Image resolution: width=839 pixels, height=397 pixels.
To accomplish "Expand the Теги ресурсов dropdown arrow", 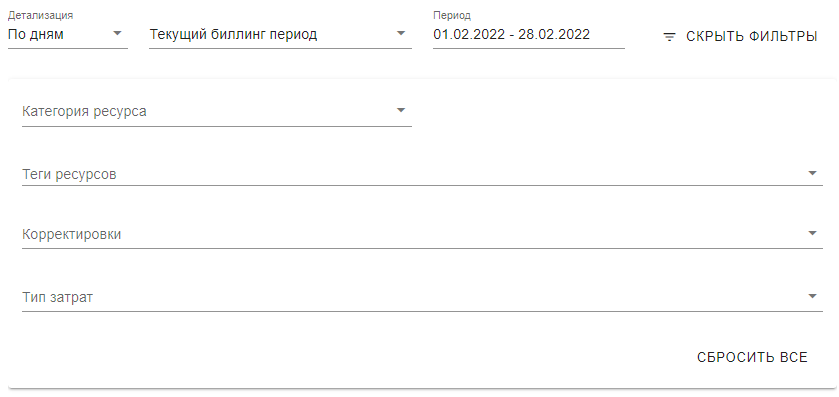I will 812,173.
